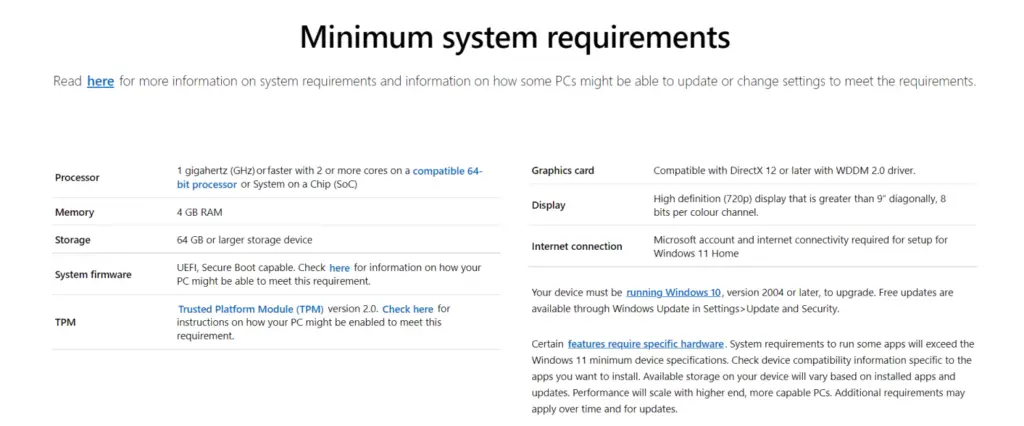Select the 'Display' row label
The width and height of the screenshot is (1024, 426).
coord(549,205)
